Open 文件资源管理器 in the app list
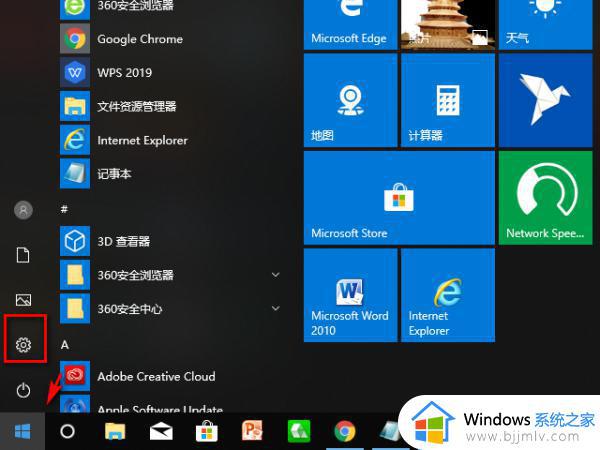Screen dimensions: 600x450 (x=171, y=106)
